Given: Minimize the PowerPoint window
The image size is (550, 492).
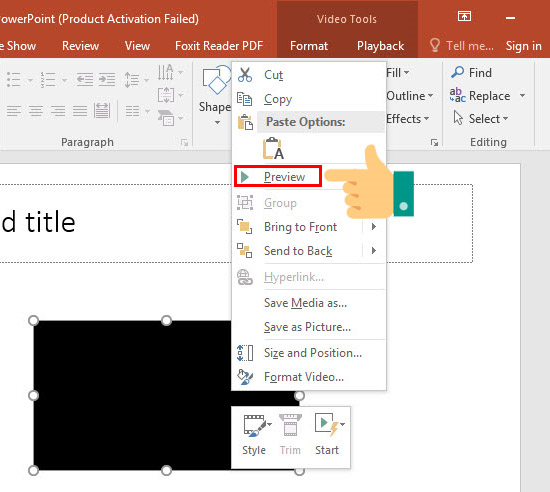Looking at the screenshot, I should click(x=511, y=18).
